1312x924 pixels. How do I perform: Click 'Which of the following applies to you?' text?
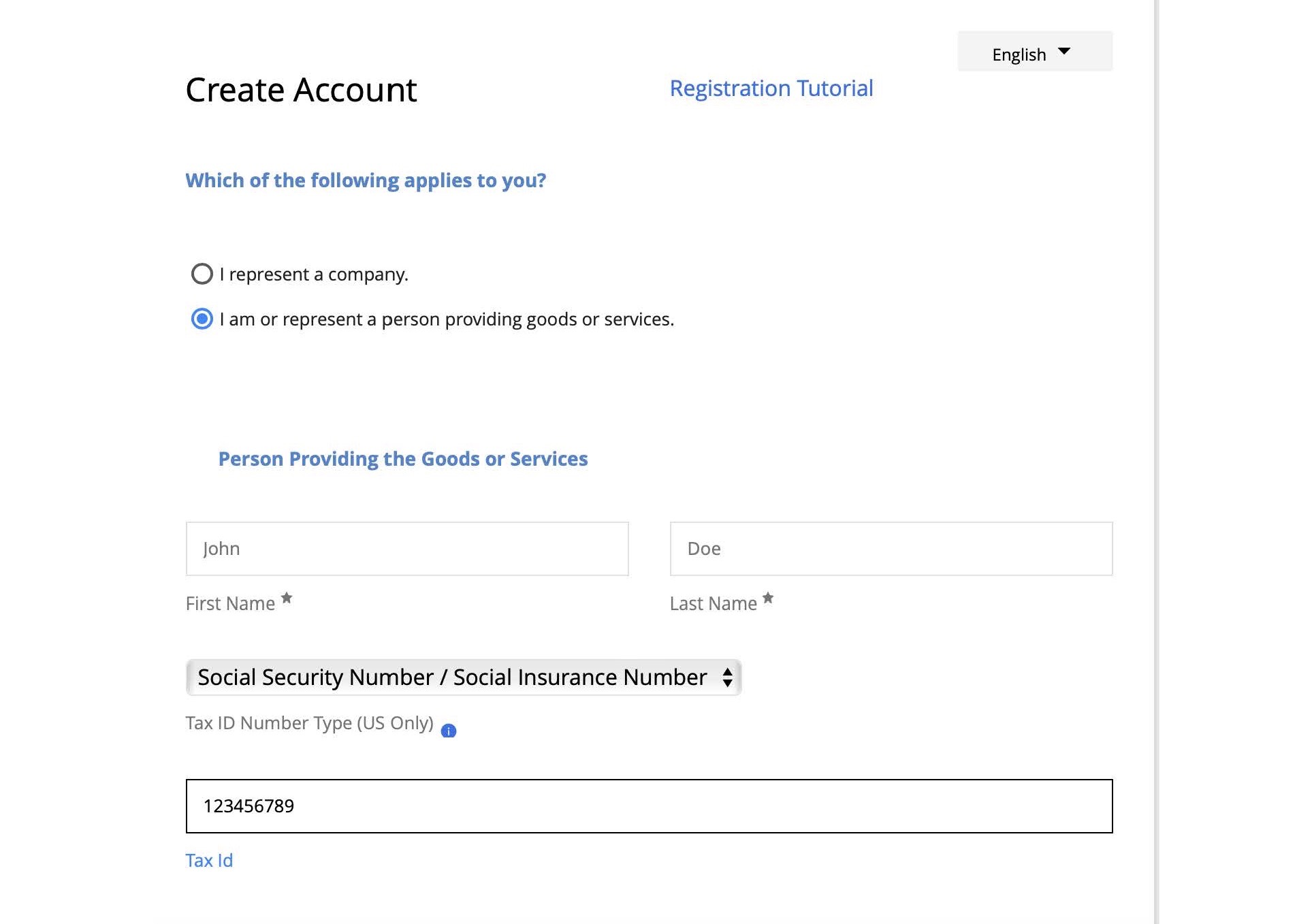point(366,180)
